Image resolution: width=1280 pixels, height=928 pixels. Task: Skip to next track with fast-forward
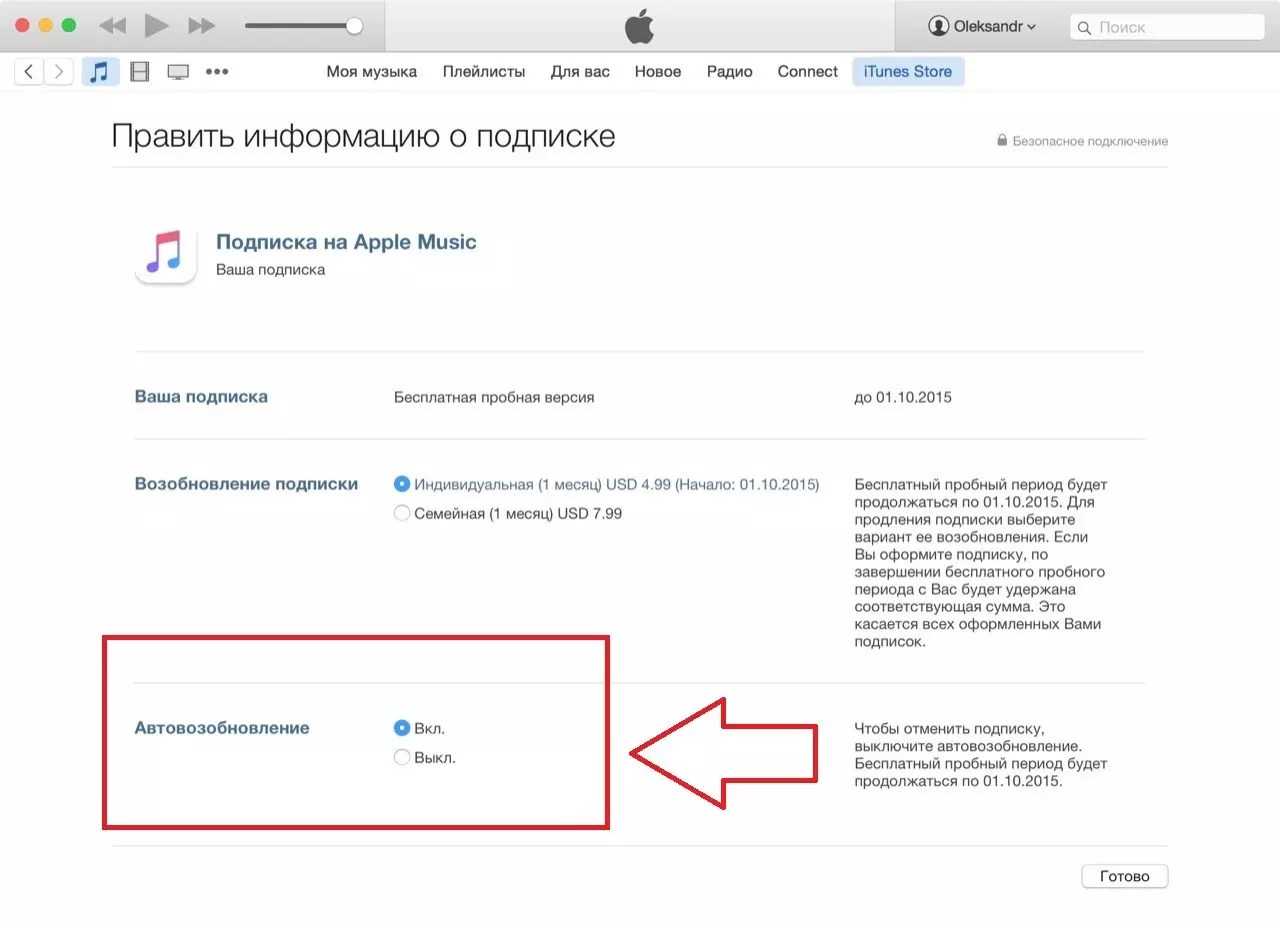tap(202, 26)
